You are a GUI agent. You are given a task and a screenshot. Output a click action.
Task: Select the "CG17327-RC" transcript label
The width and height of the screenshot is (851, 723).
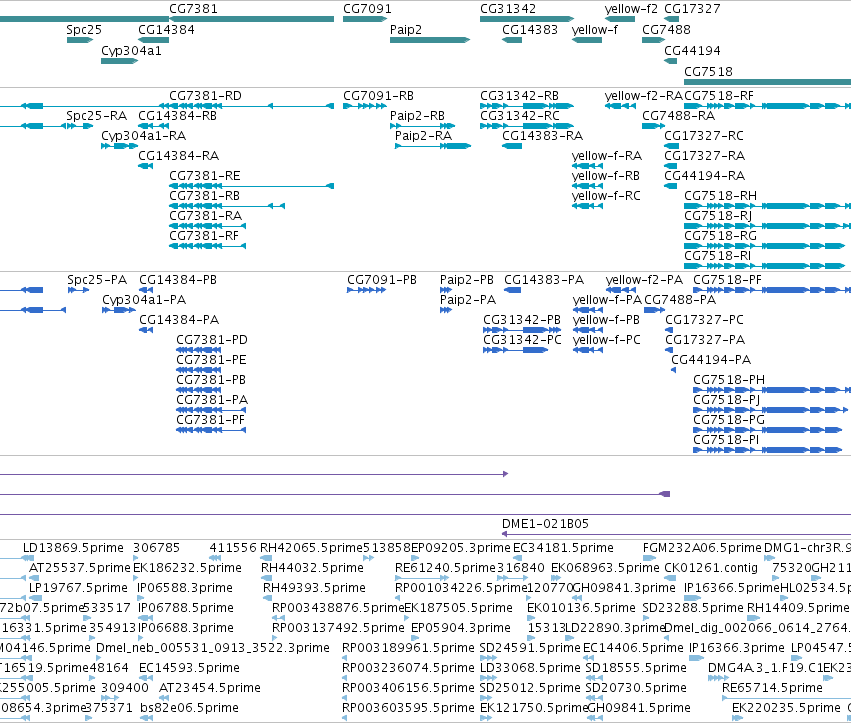click(x=704, y=136)
